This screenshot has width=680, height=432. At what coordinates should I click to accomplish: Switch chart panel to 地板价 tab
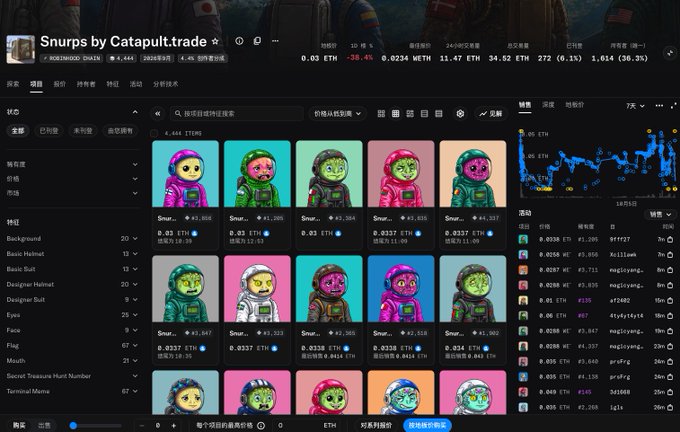575,105
